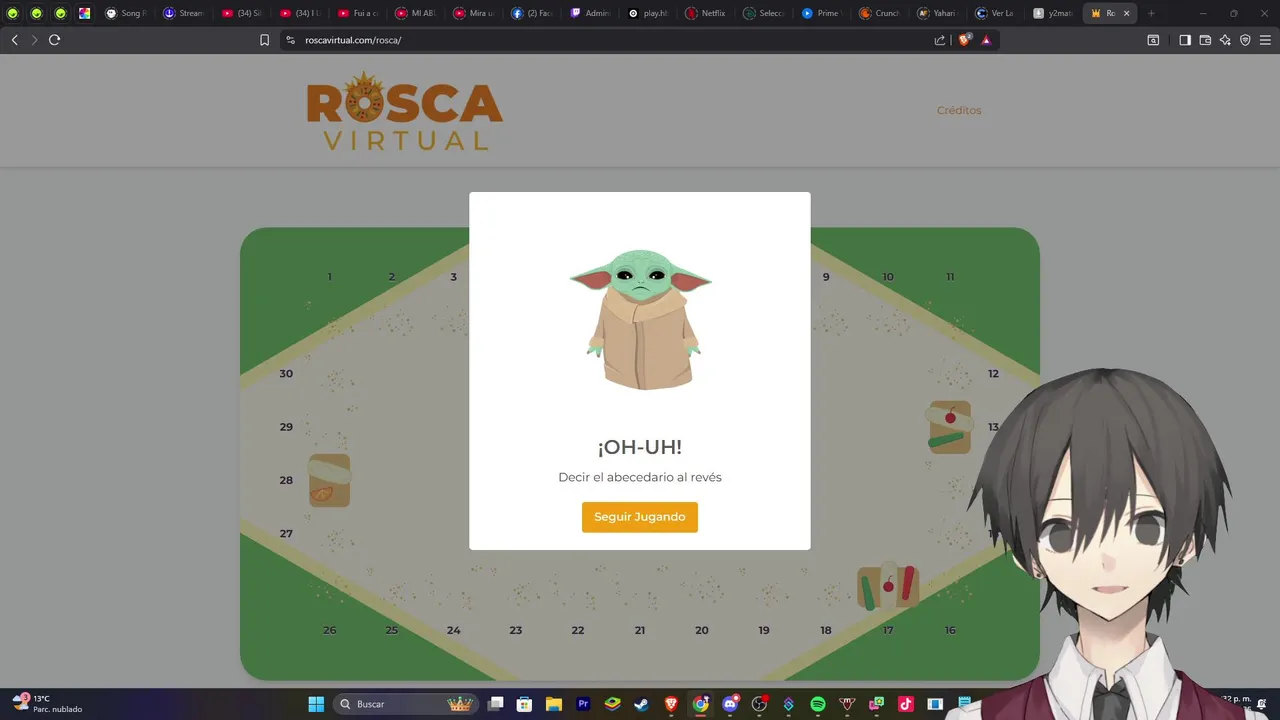Click the VPN shield icon in the toolbar
The image size is (1280, 720).
tap(1245, 40)
